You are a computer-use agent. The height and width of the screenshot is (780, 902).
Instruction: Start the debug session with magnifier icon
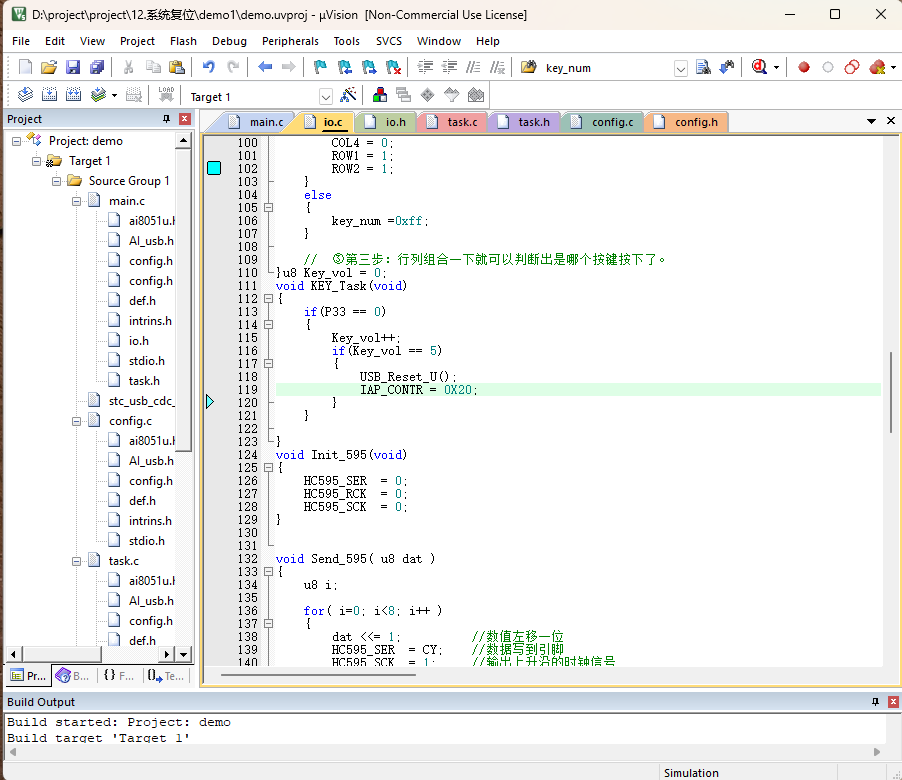[761, 67]
